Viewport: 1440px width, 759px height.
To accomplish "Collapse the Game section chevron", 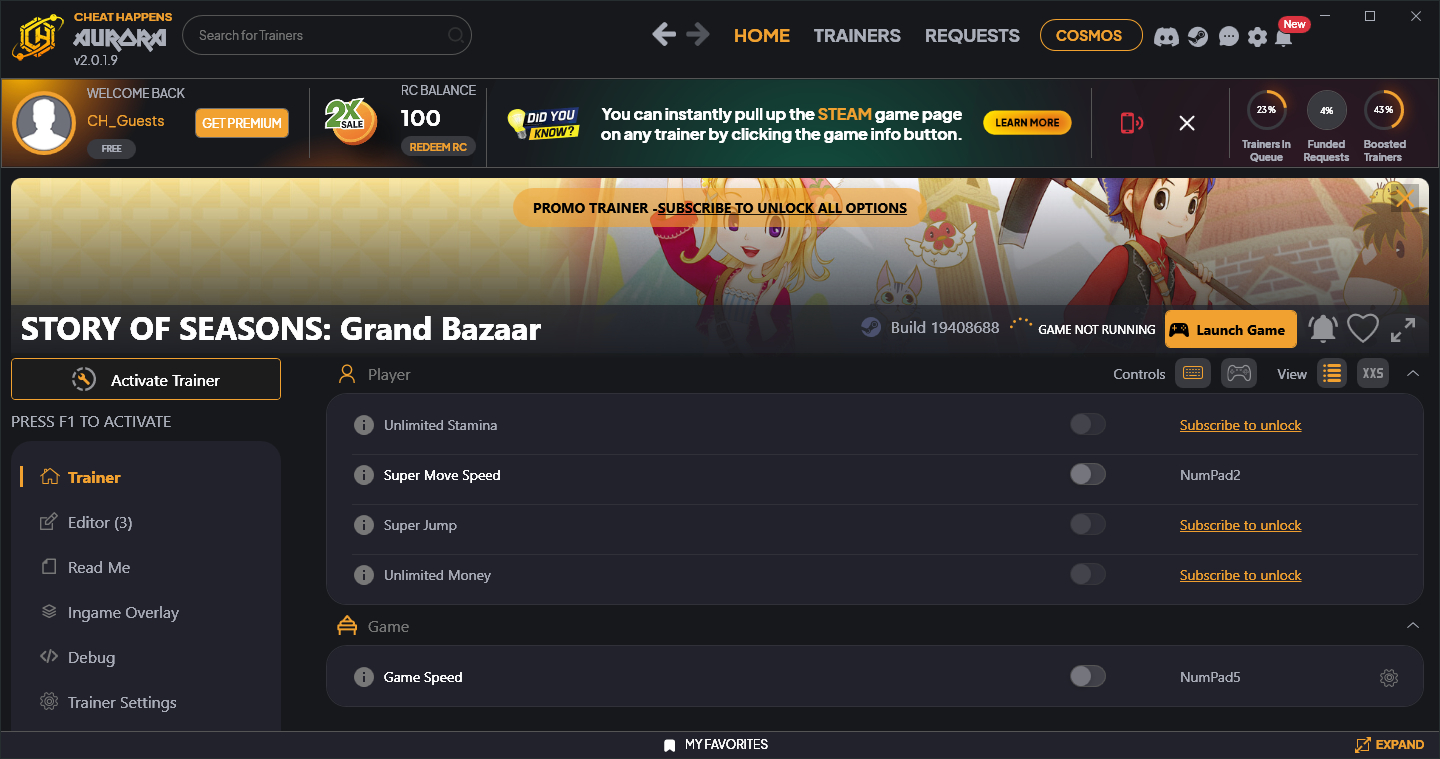I will (x=1413, y=625).
